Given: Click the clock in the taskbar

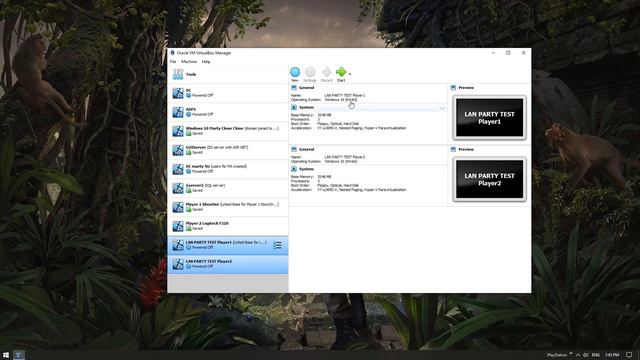Looking at the screenshot, I should point(612,355).
